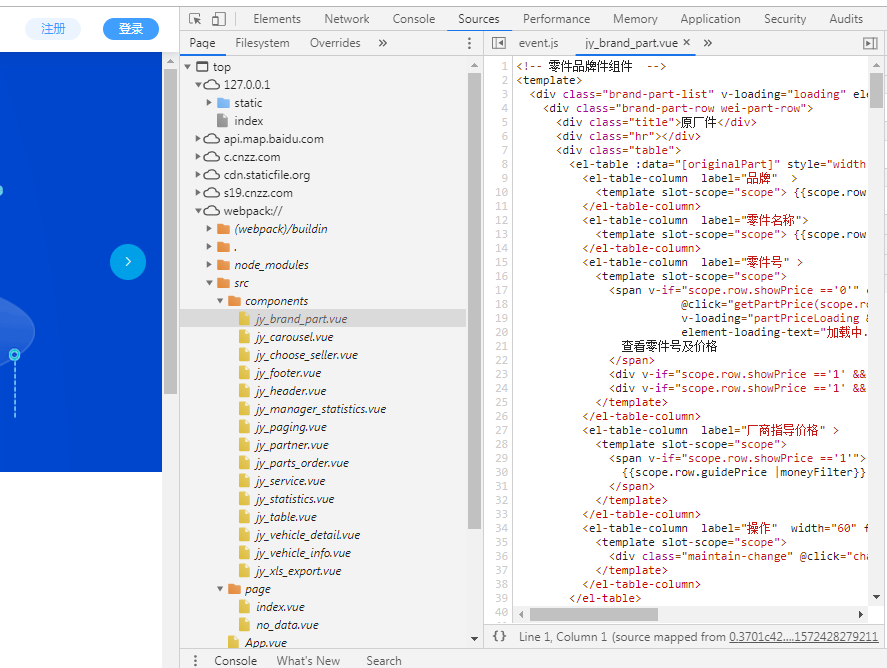887x668 pixels.
Task: Open the Security tab
Action: [x=785, y=19]
